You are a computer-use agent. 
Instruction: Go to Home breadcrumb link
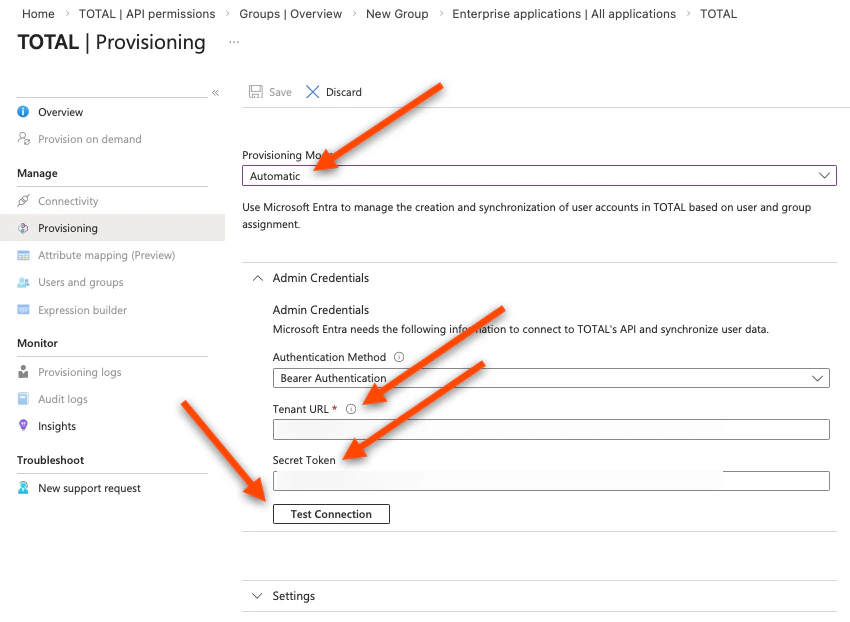[x=38, y=14]
